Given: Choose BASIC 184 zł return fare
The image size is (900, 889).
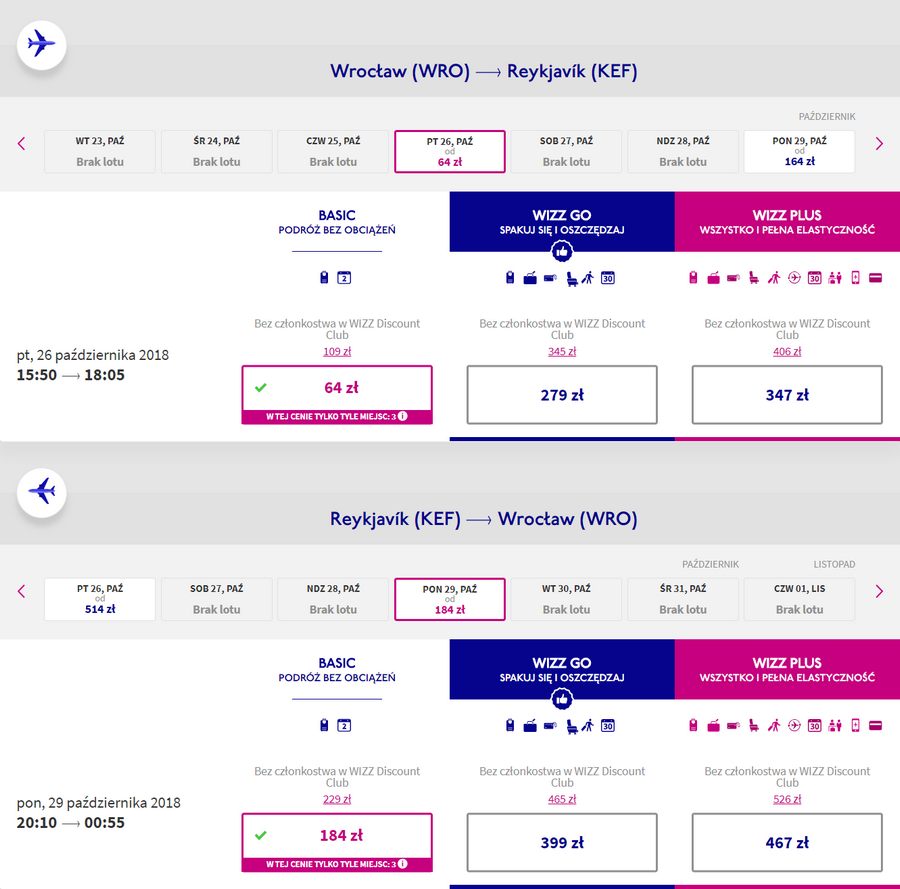Looking at the screenshot, I should pos(337,843).
